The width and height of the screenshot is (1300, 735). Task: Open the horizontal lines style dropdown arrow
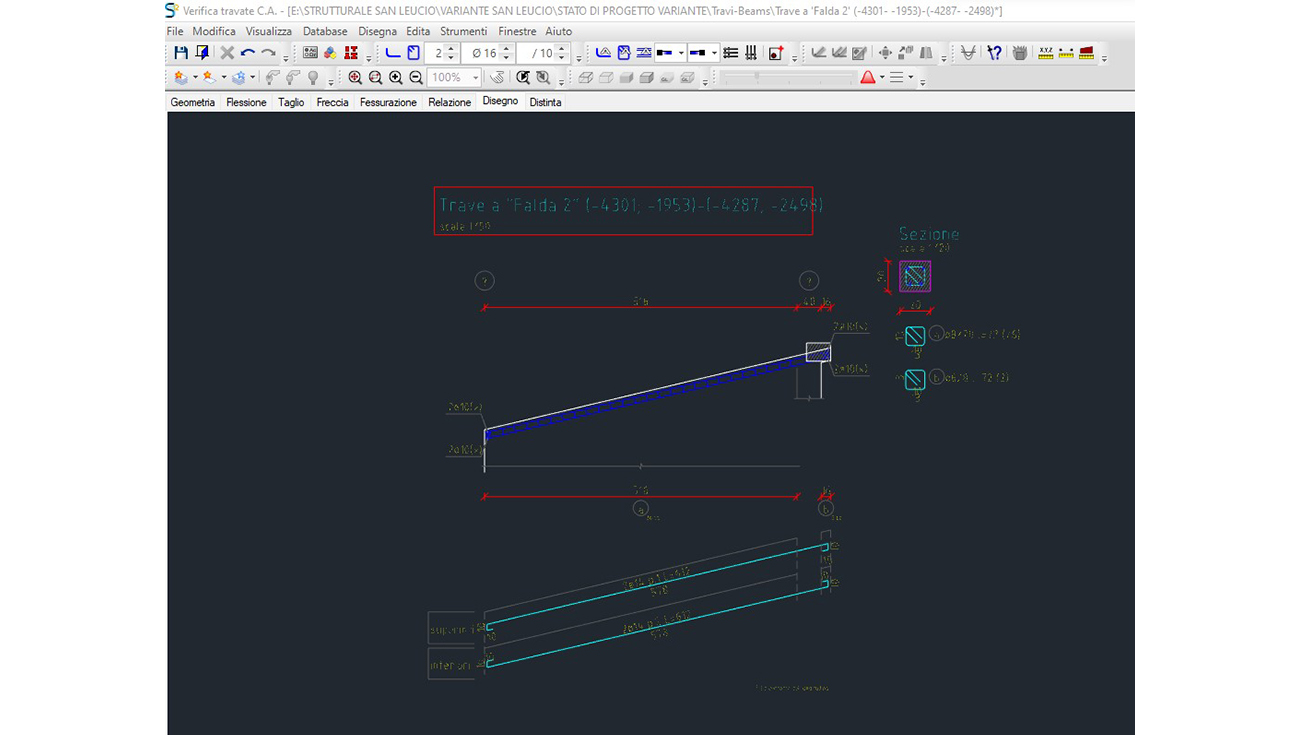click(x=910, y=78)
